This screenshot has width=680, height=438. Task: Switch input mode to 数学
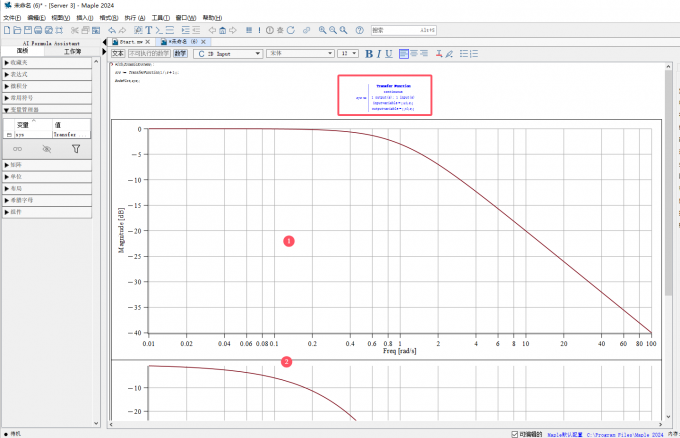pos(180,54)
